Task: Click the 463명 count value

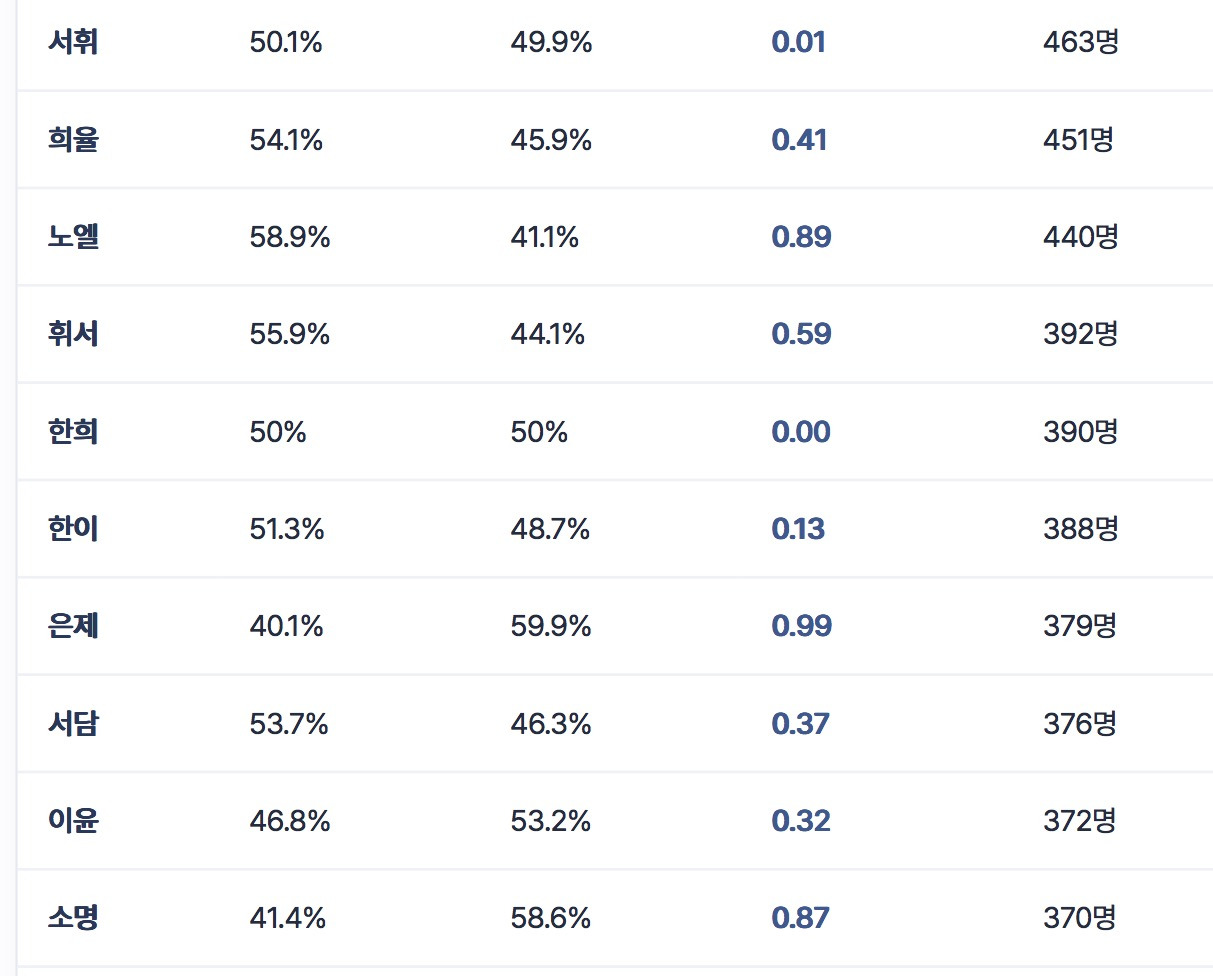Action: tap(1080, 43)
